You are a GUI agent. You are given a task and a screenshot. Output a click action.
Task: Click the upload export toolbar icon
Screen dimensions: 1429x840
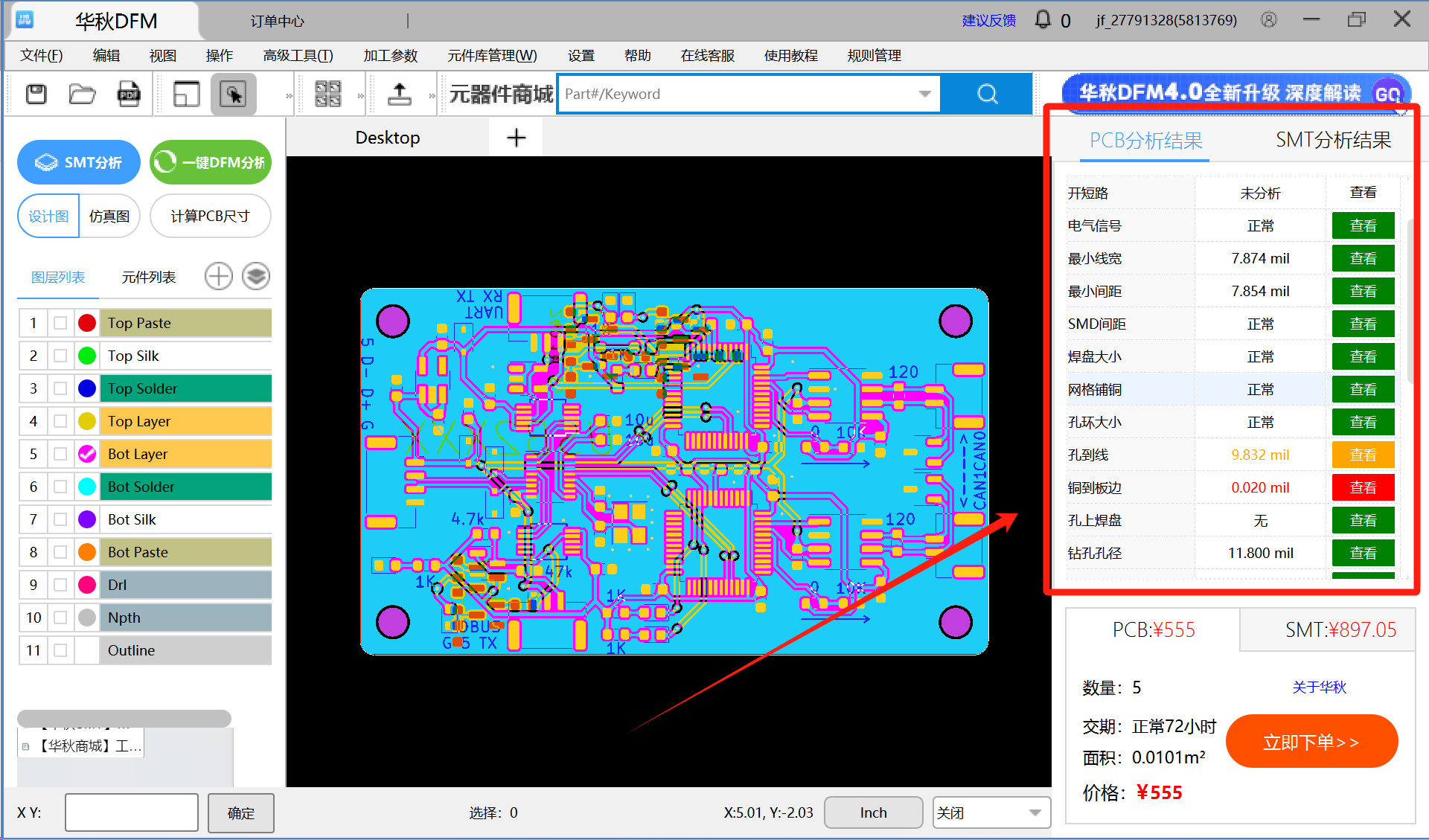point(400,94)
